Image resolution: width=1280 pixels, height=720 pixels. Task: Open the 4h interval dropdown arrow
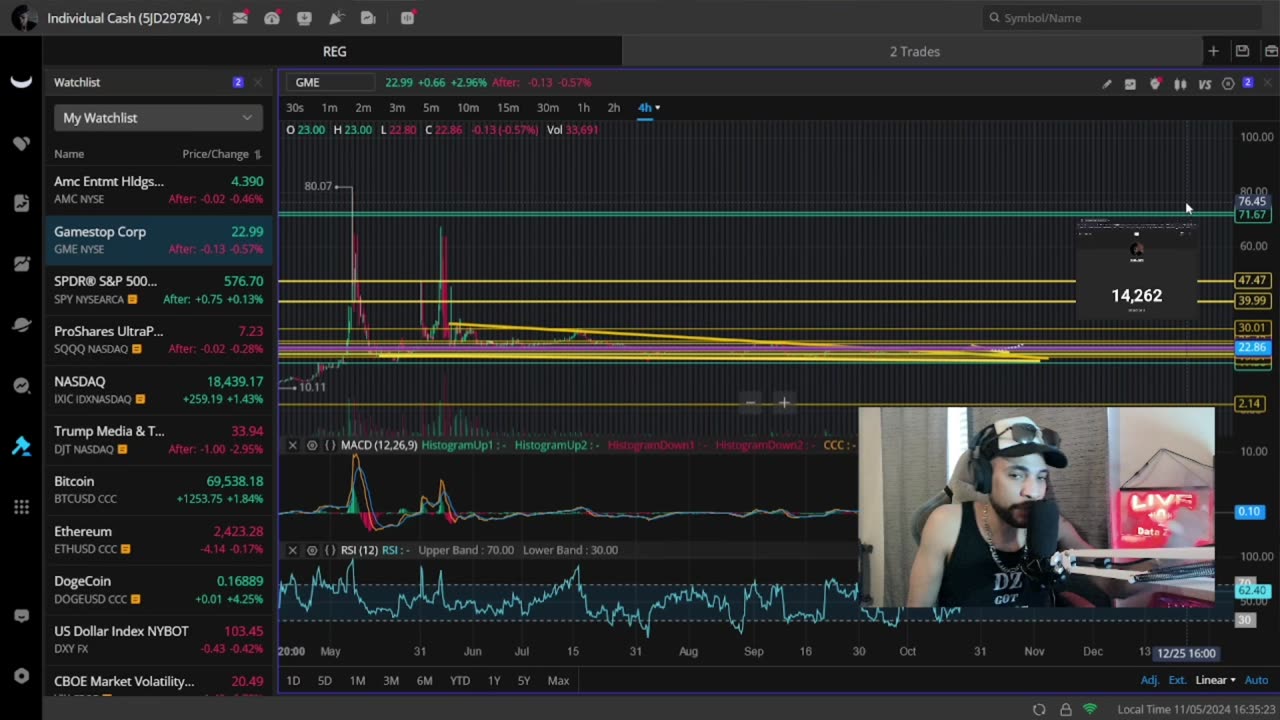pos(657,108)
